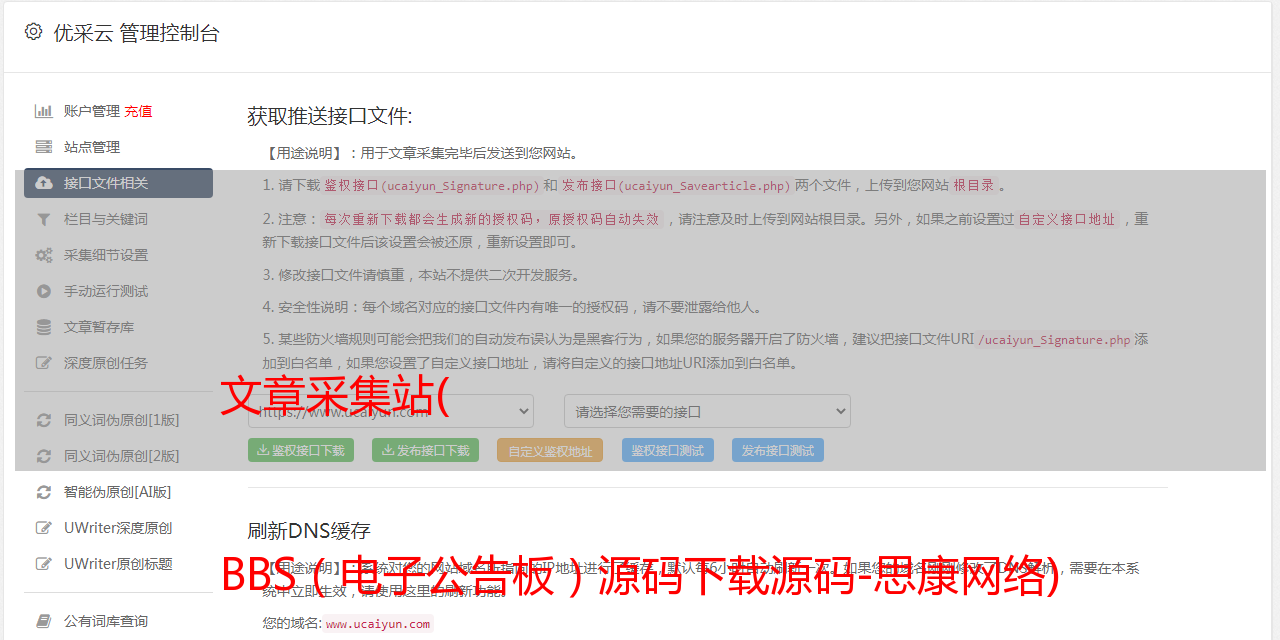Click the 发布接口(ucaiyun_Savearticle.php) code text
This screenshot has height=640, width=1280.
pos(676,185)
